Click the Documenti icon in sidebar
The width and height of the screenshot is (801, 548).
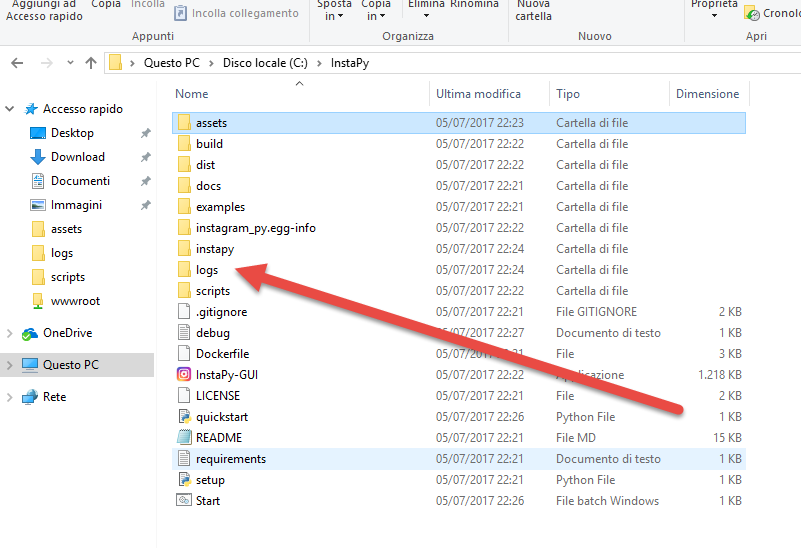pyautogui.click(x=38, y=181)
